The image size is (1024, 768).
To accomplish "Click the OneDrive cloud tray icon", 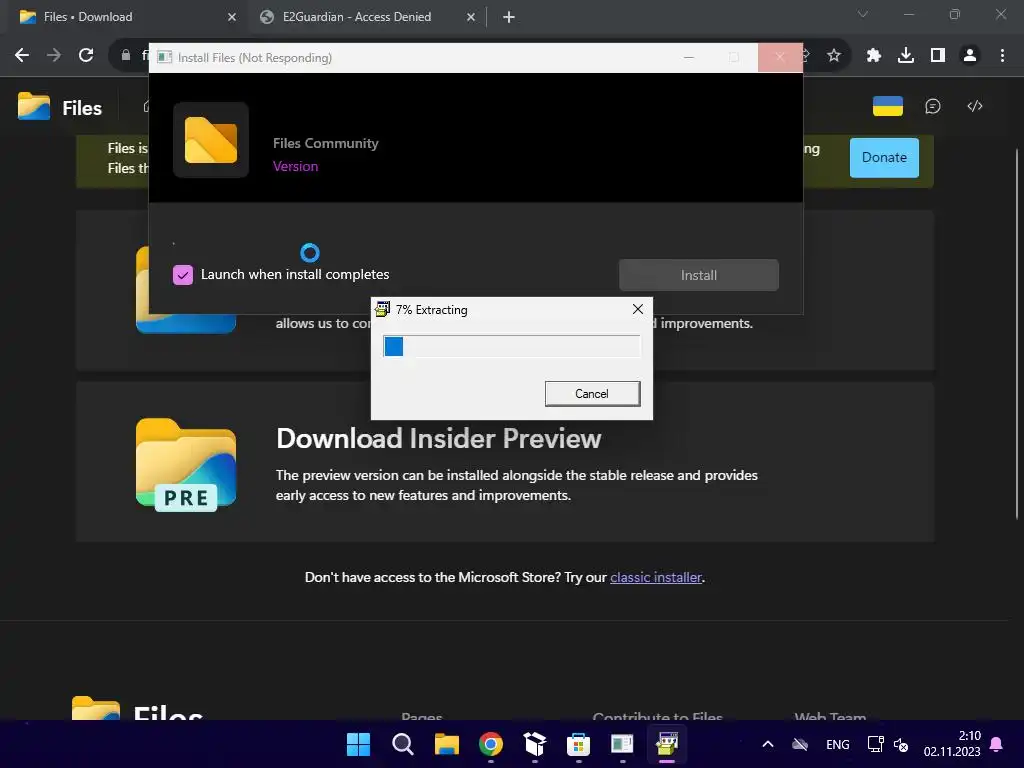I will pos(800,744).
